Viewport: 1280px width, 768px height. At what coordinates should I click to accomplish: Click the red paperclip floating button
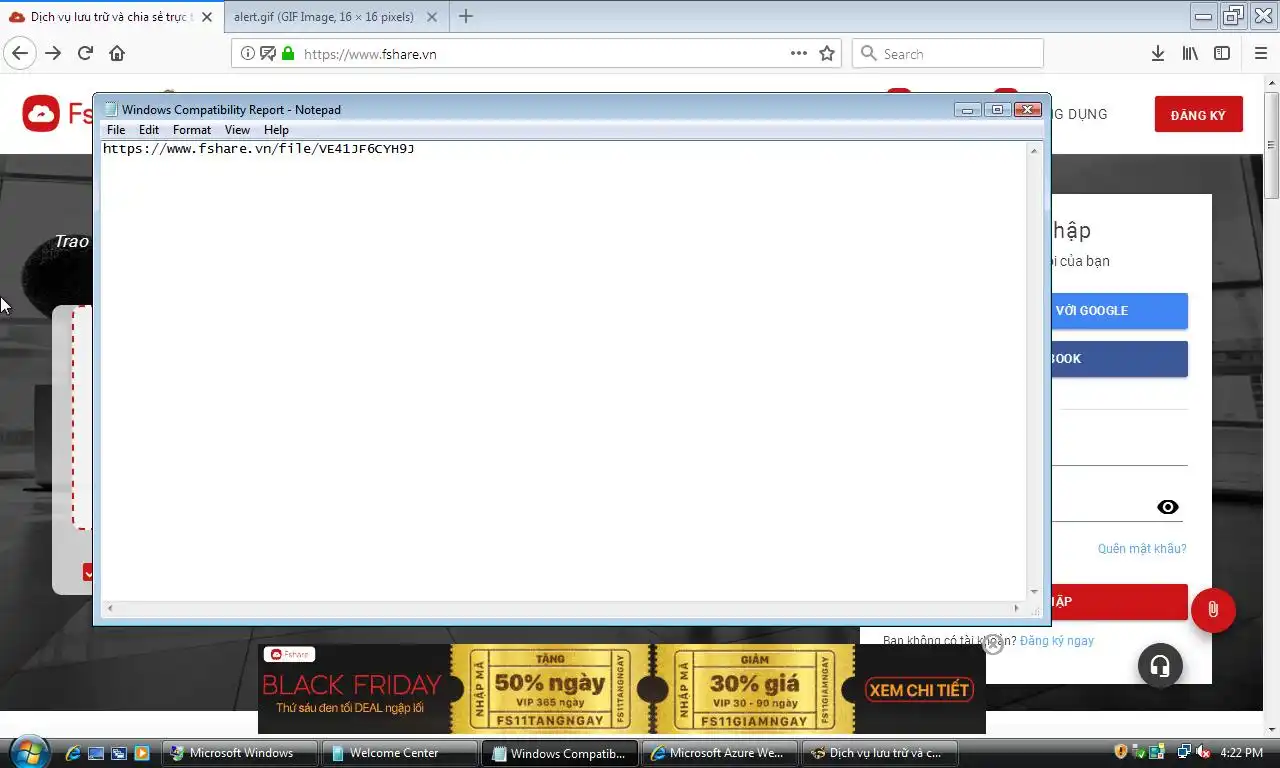click(x=1213, y=610)
